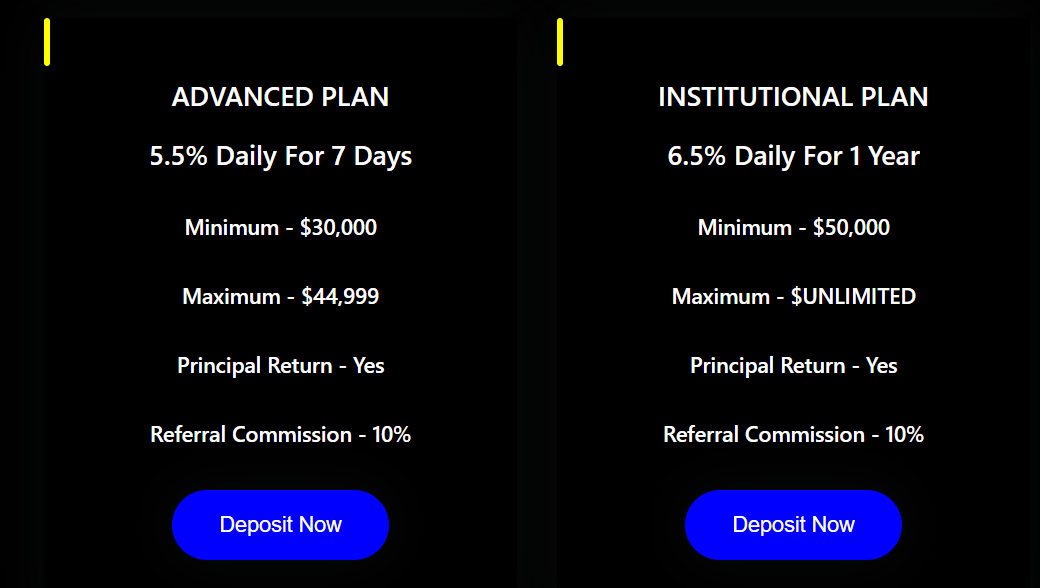The height and width of the screenshot is (588, 1040).
Task: Click Principal Return - Yes in Institutional Plan
Action: coord(793,366)
